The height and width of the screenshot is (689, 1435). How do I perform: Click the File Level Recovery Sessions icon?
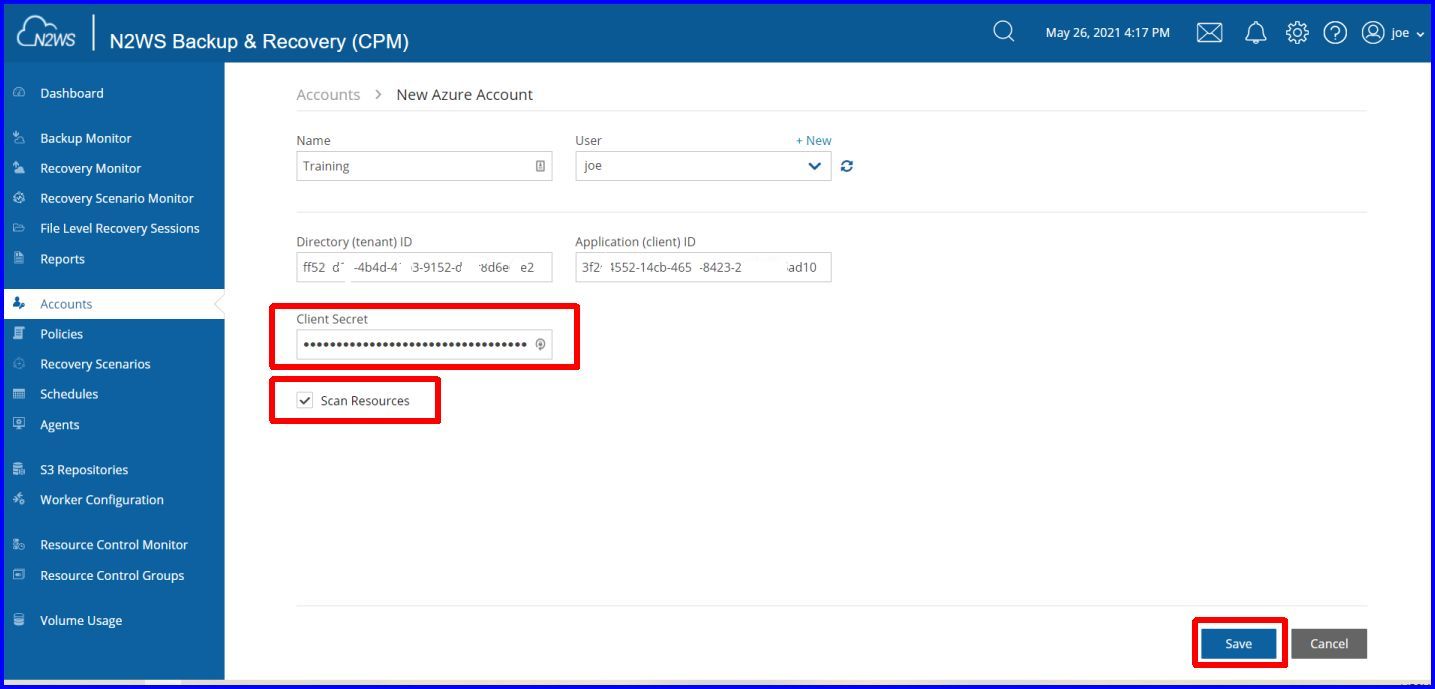pos(19,228)
